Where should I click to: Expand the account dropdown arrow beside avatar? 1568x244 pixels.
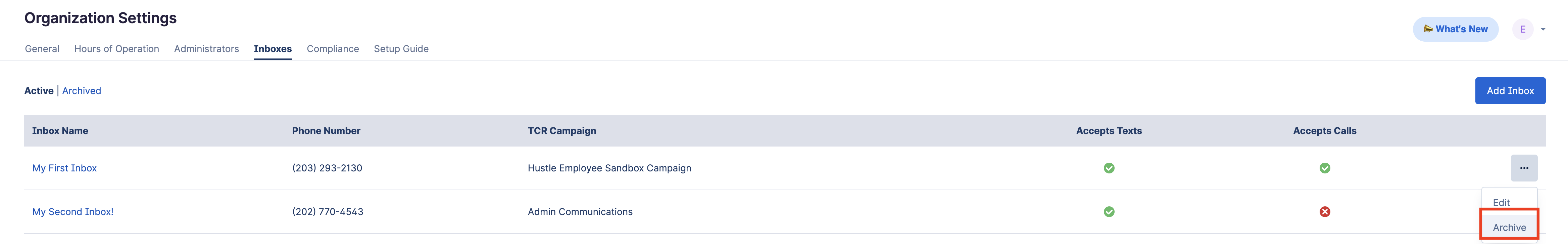coord(1543,29)
